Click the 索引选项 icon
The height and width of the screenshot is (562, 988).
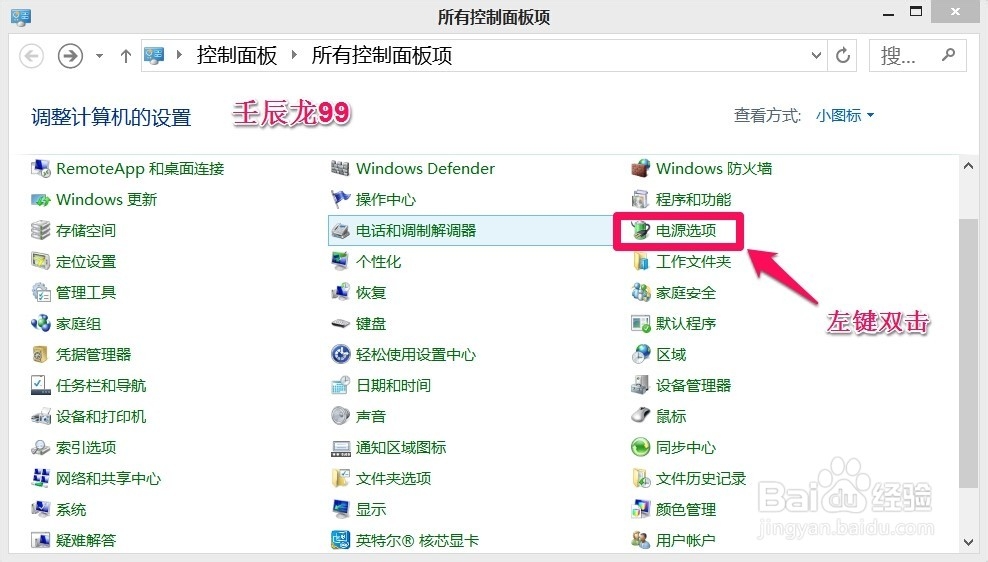coord(41,447)
